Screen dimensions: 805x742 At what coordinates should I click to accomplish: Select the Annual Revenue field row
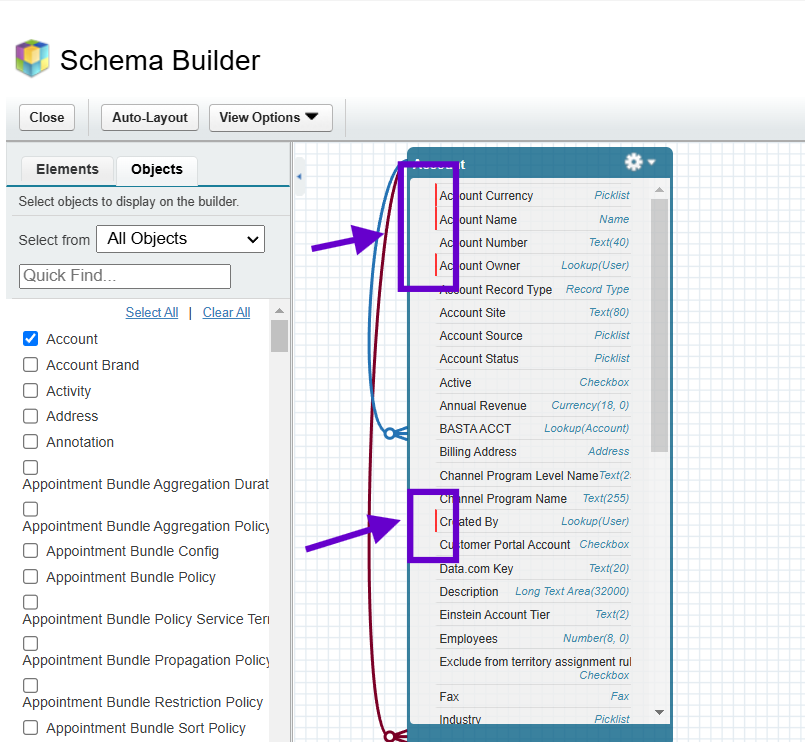[533, 405]
